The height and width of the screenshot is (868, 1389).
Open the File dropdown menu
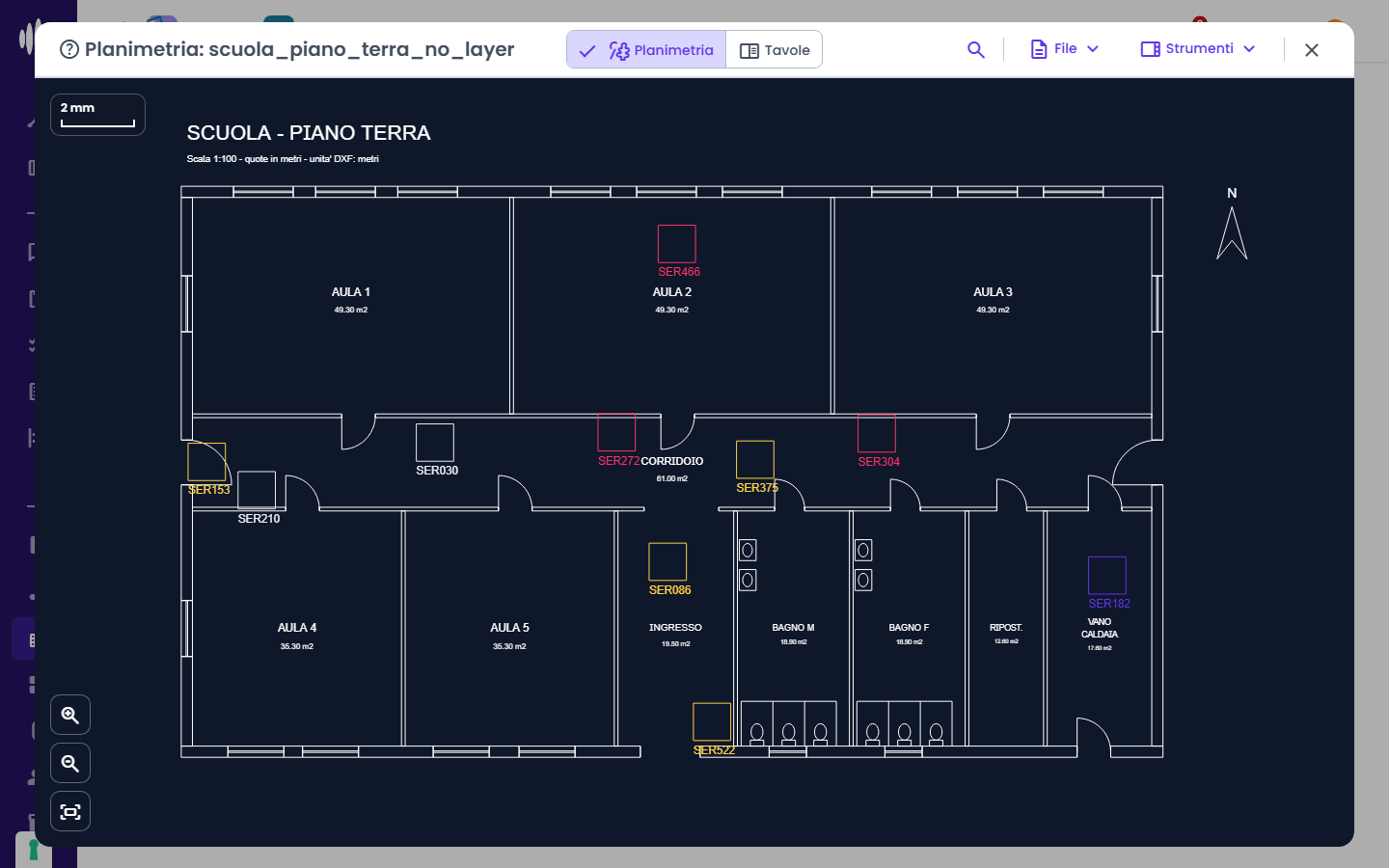point(1065,49)
